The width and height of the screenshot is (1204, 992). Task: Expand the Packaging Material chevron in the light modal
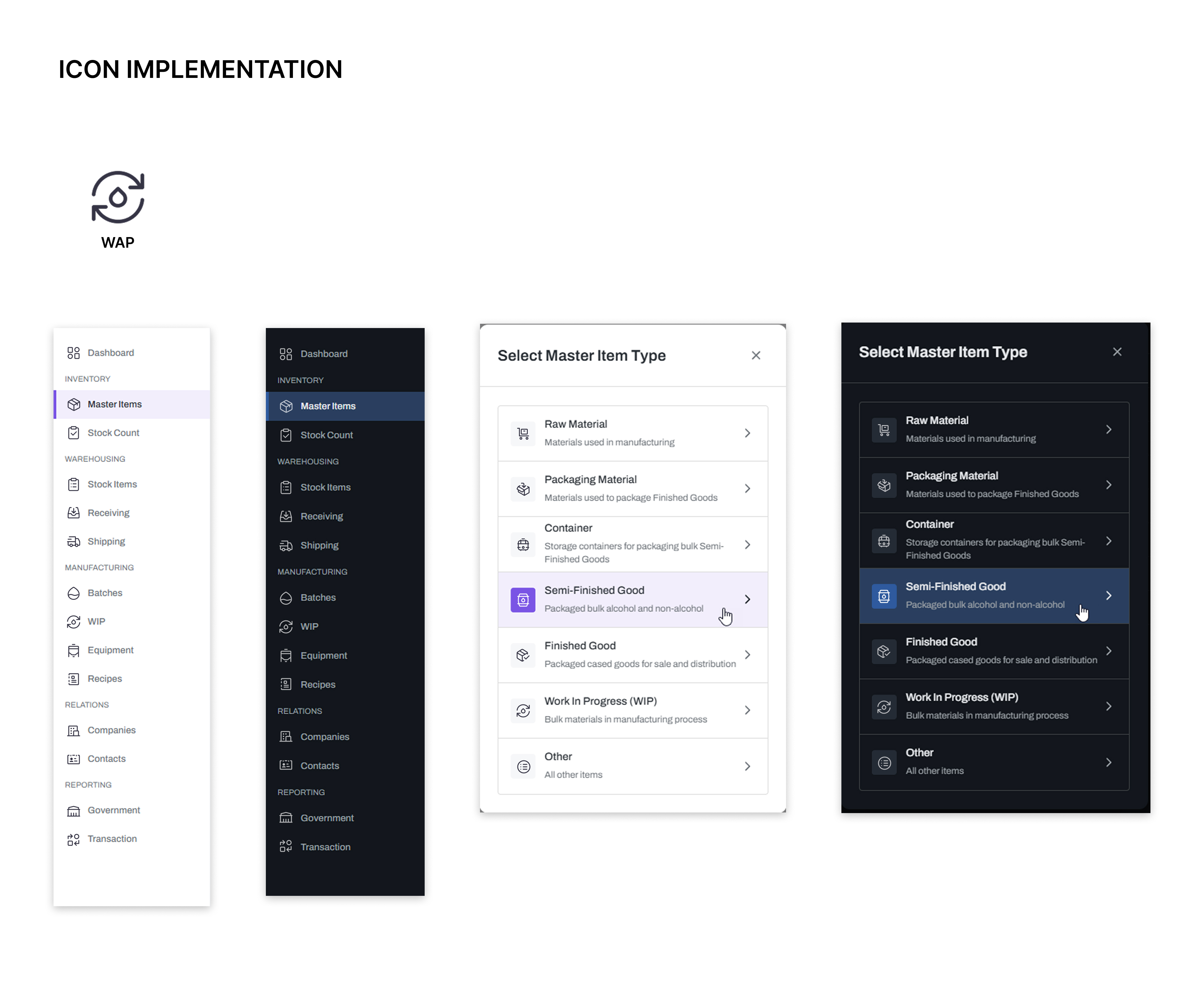(x=747, y=489)
